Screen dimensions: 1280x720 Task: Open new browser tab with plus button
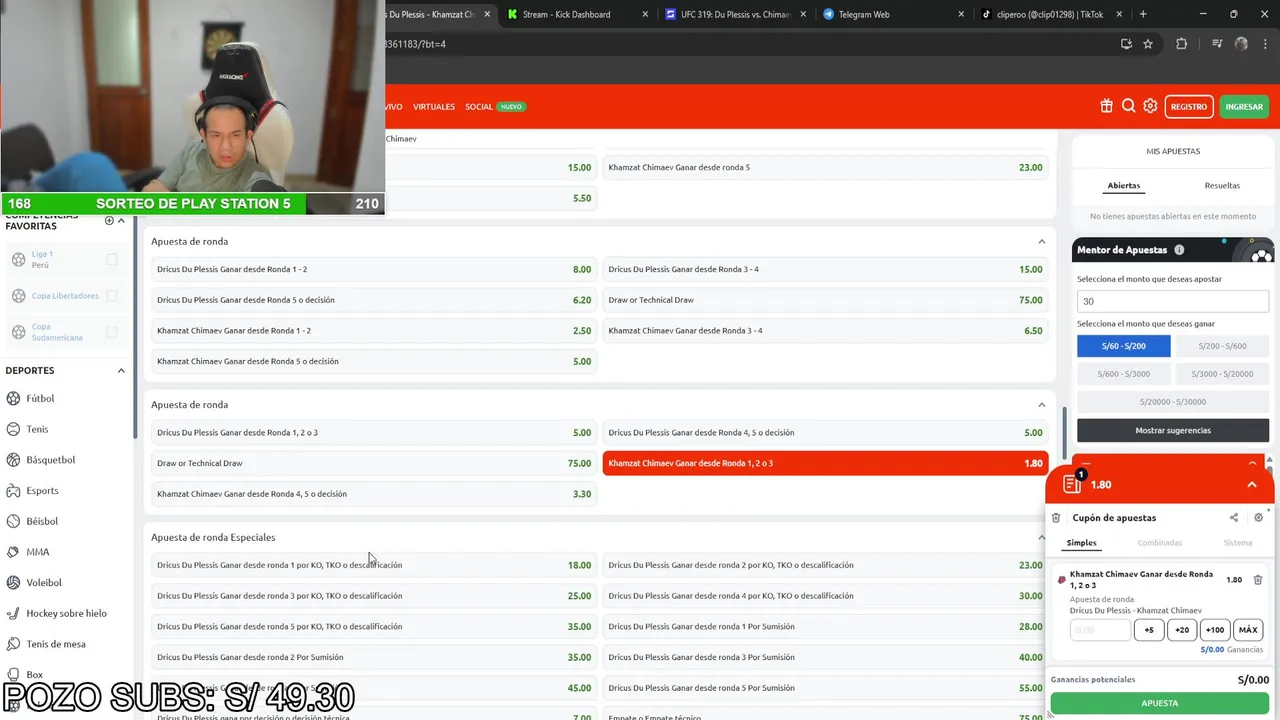pos(1143,14)
